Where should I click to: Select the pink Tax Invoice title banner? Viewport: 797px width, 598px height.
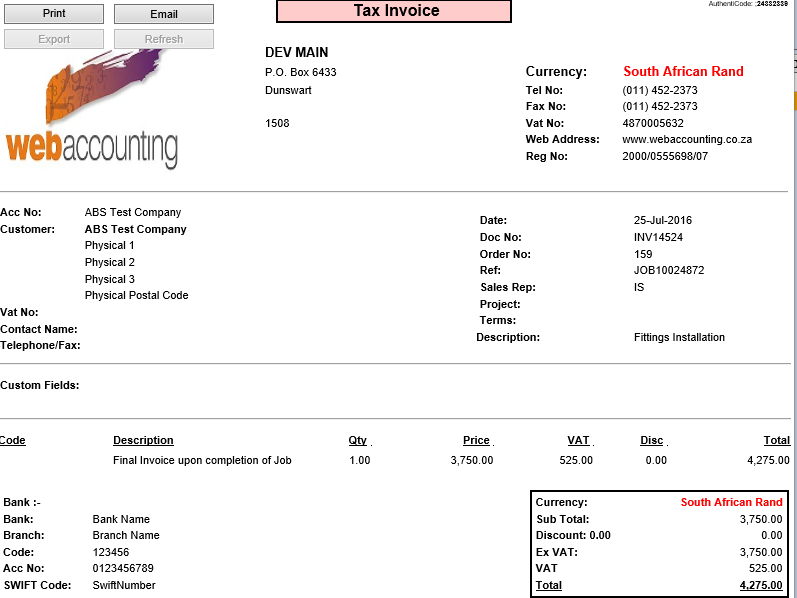coord(394,11)
